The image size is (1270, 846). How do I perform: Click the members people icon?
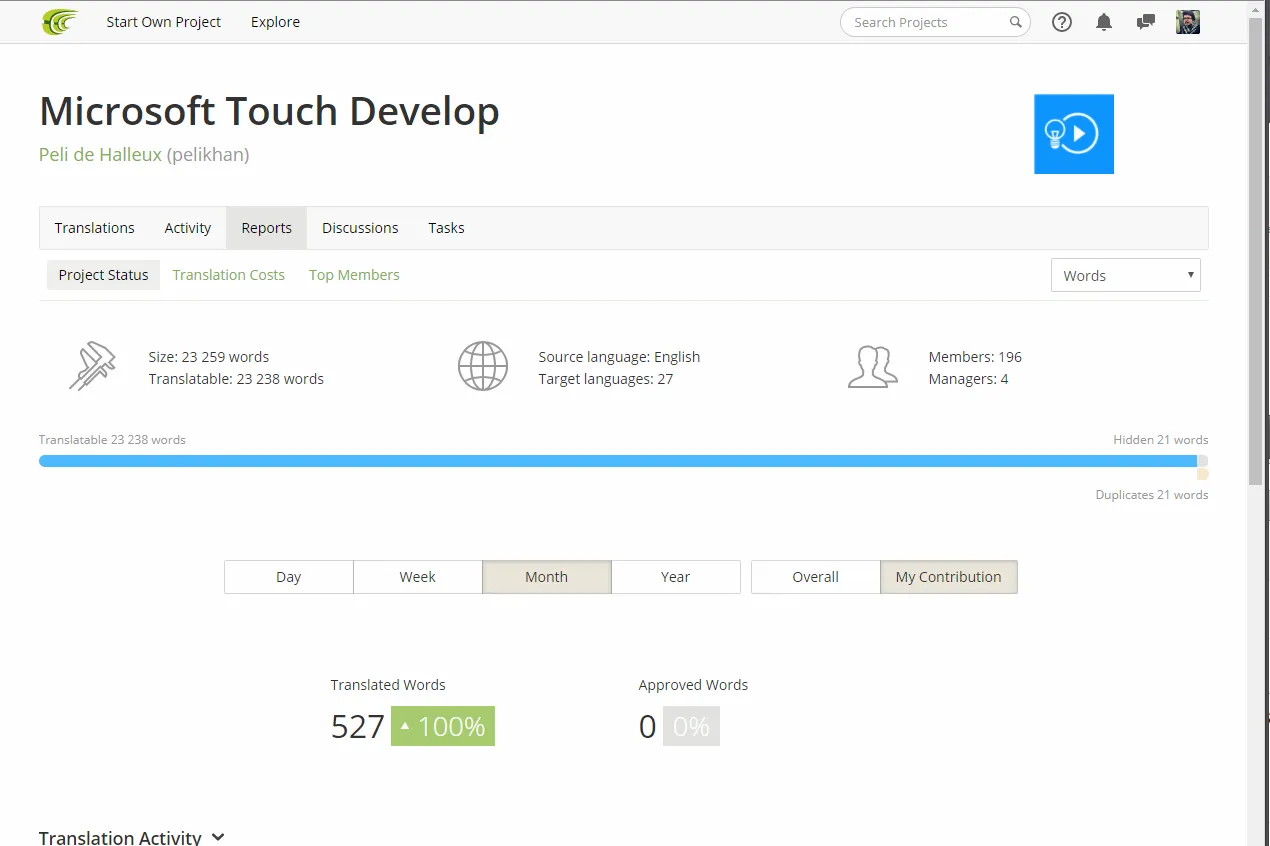point(872,367)
